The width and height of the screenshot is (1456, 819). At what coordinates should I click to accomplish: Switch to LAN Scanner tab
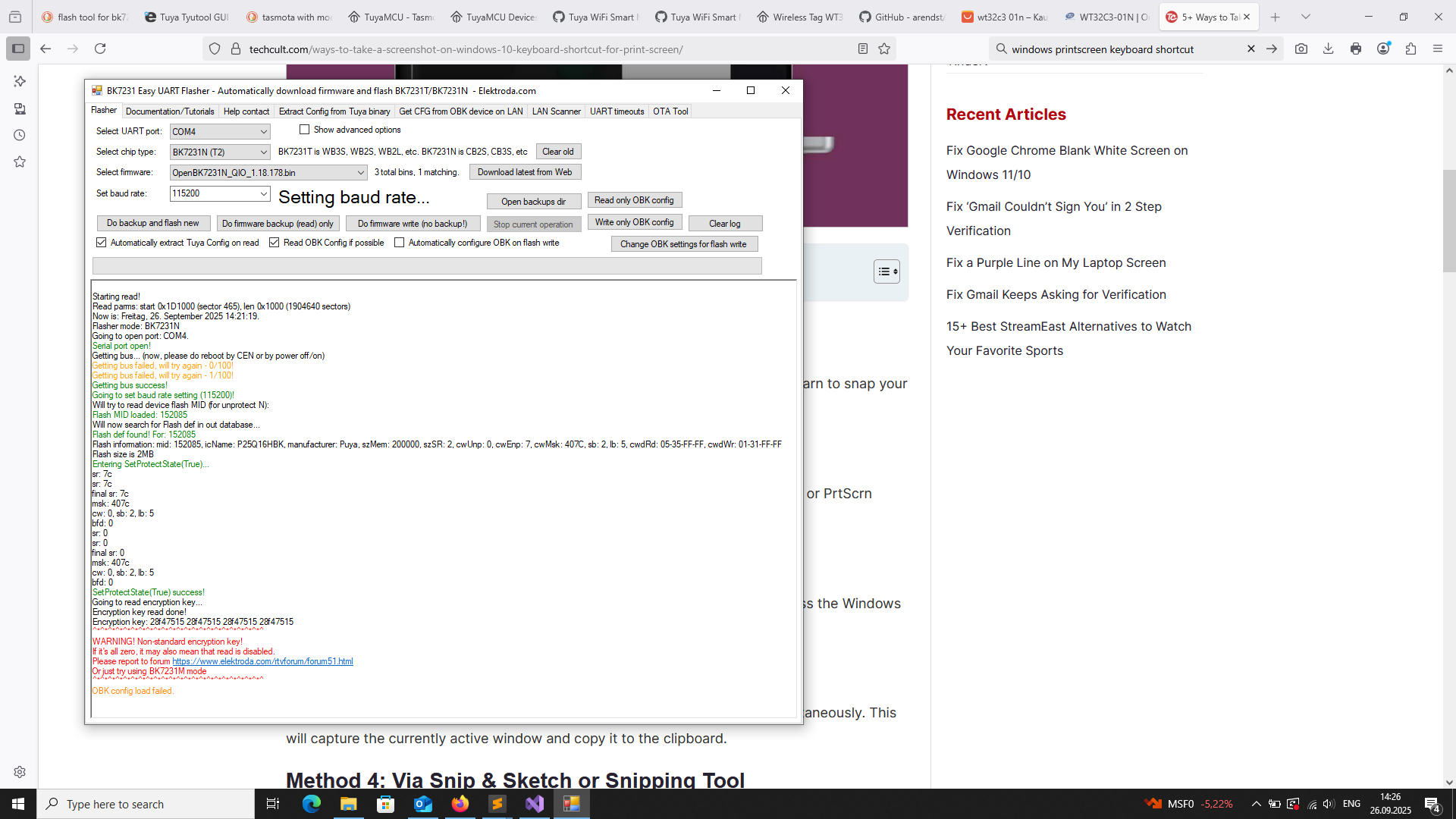pos(557,111)
